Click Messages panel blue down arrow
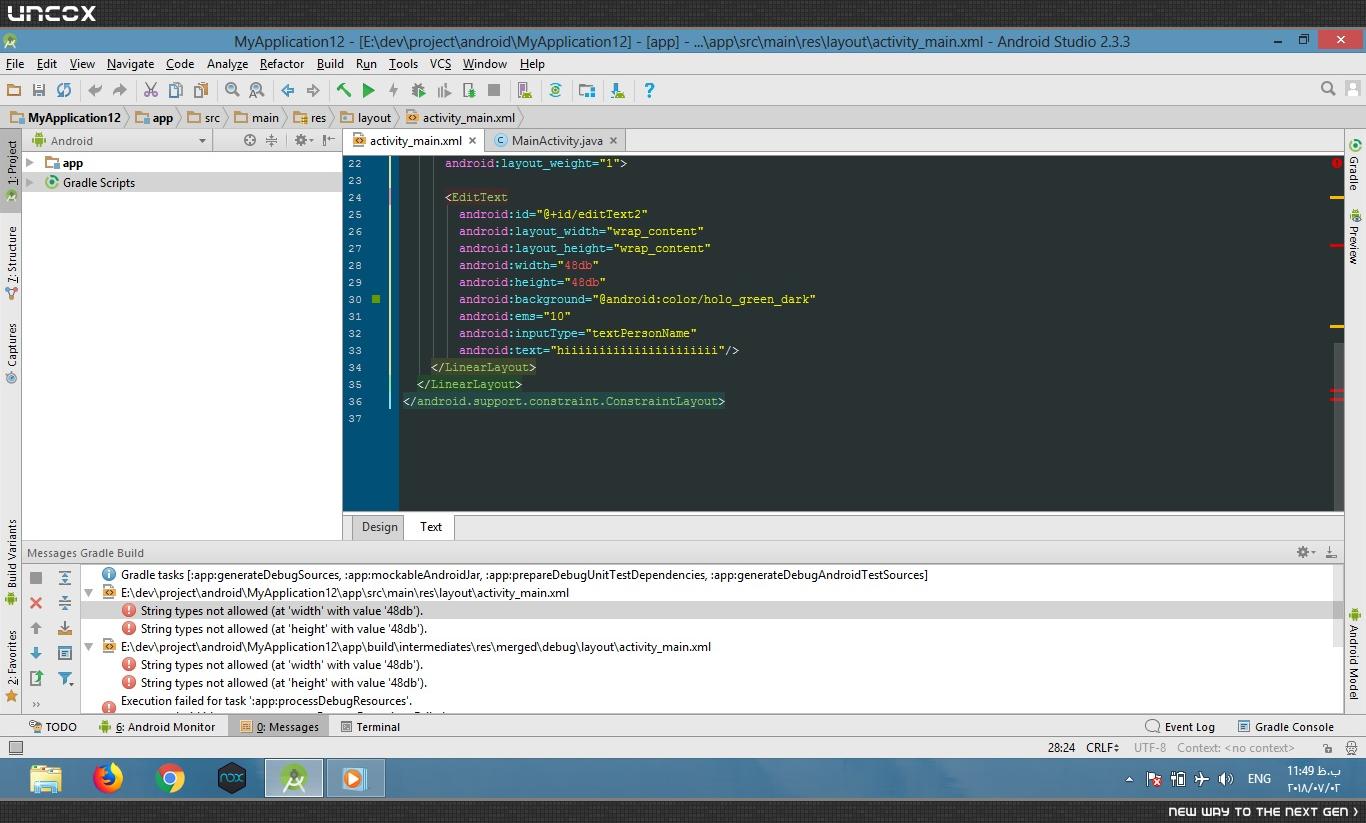 click(x=36, y=653)
